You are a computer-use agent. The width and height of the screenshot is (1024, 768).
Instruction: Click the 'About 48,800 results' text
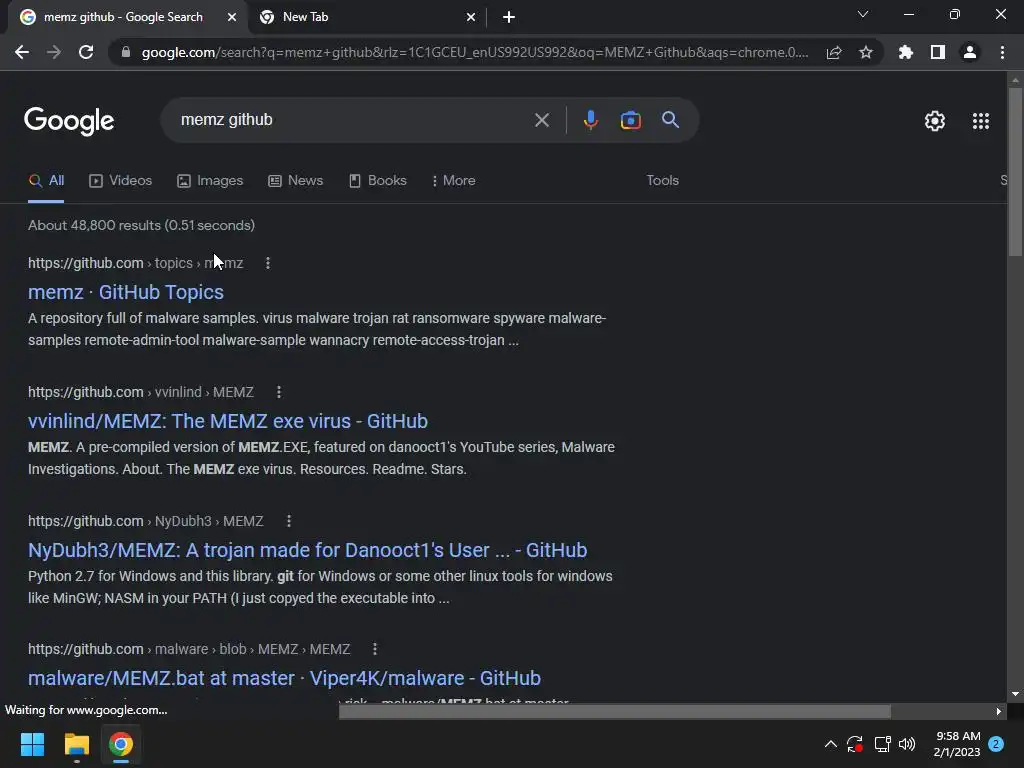[x=141, y=225]
